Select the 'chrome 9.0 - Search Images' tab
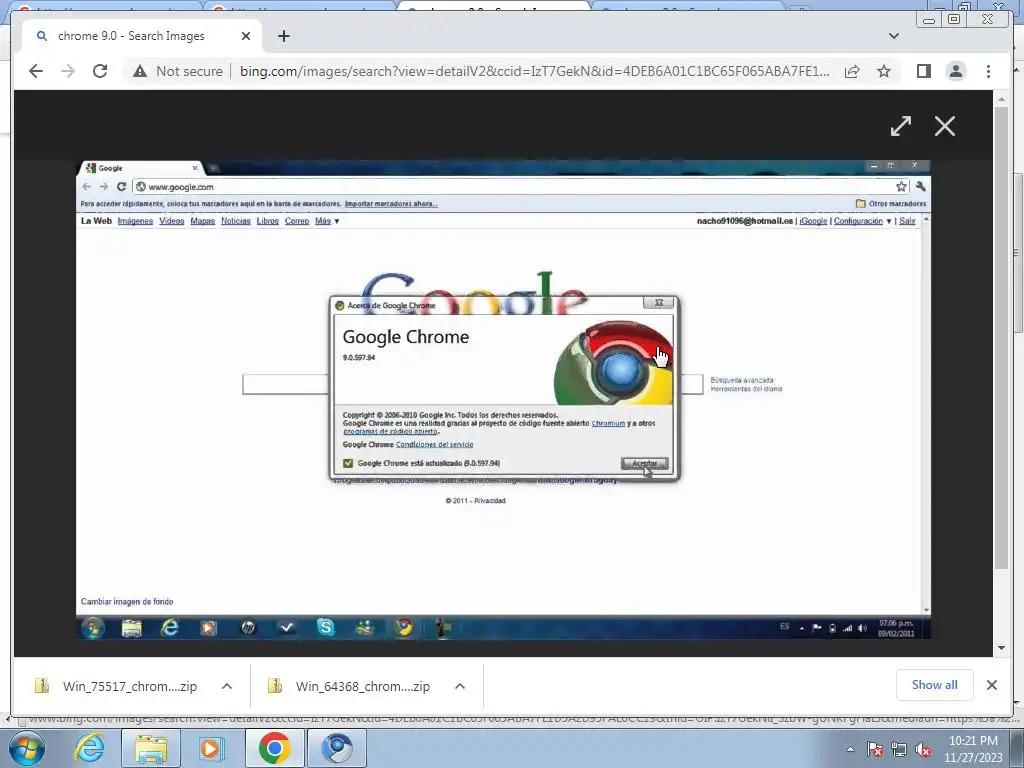This screenshot has height=768, width=1024. click(x=131, y=36)
